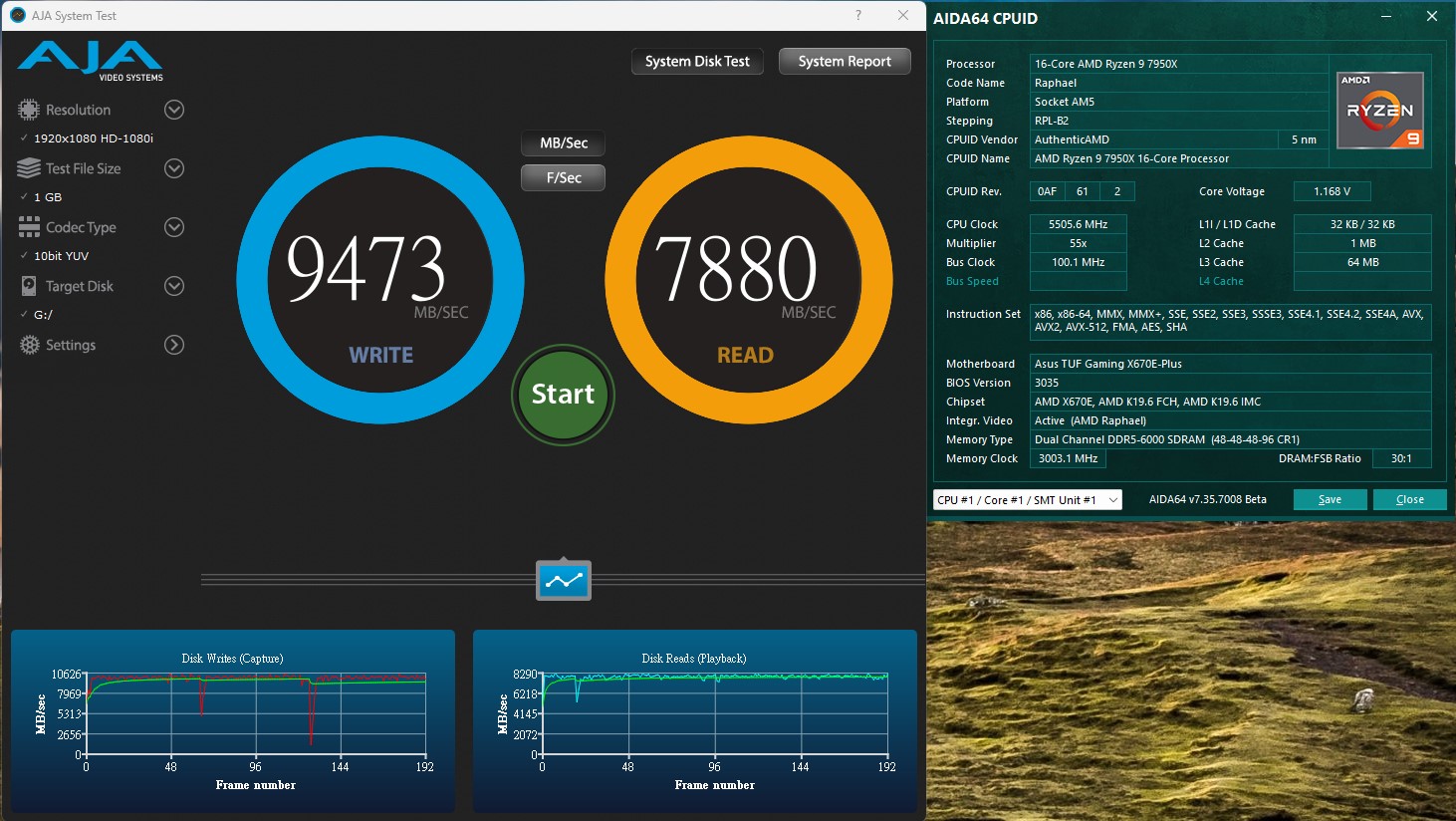Click the 9473 write speed readout
This screenshot has height=821, width=1456.
click(x=365, y=269)
